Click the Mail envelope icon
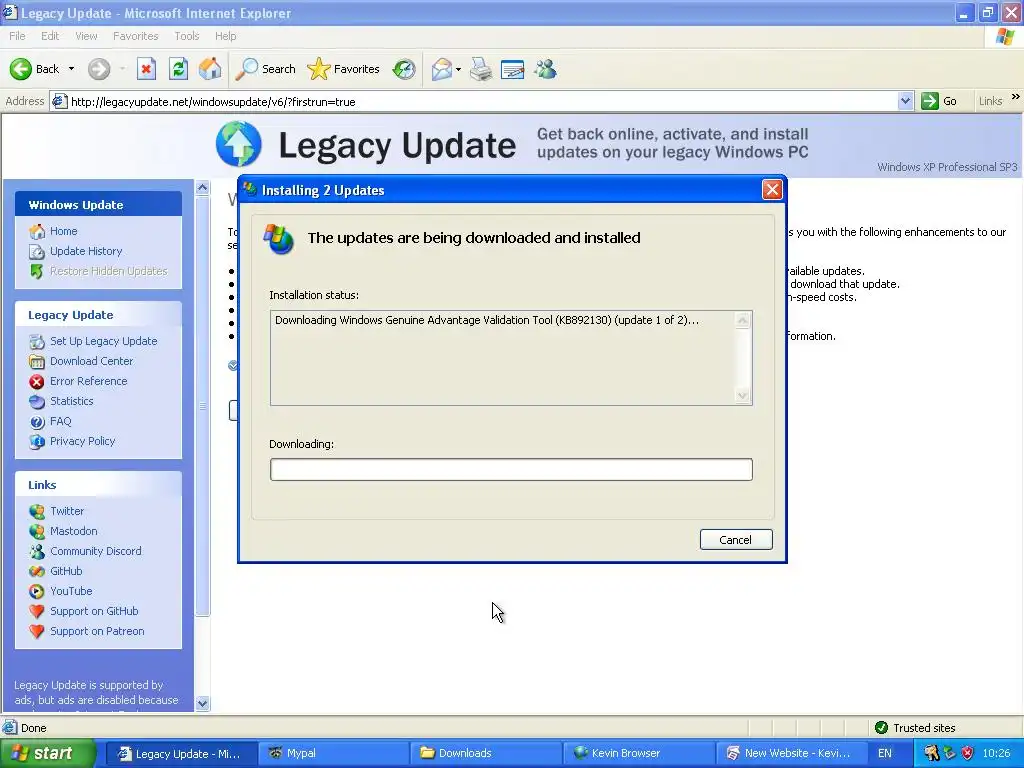The height and width of the screenshot is (768, 1024). click(442, 69)
